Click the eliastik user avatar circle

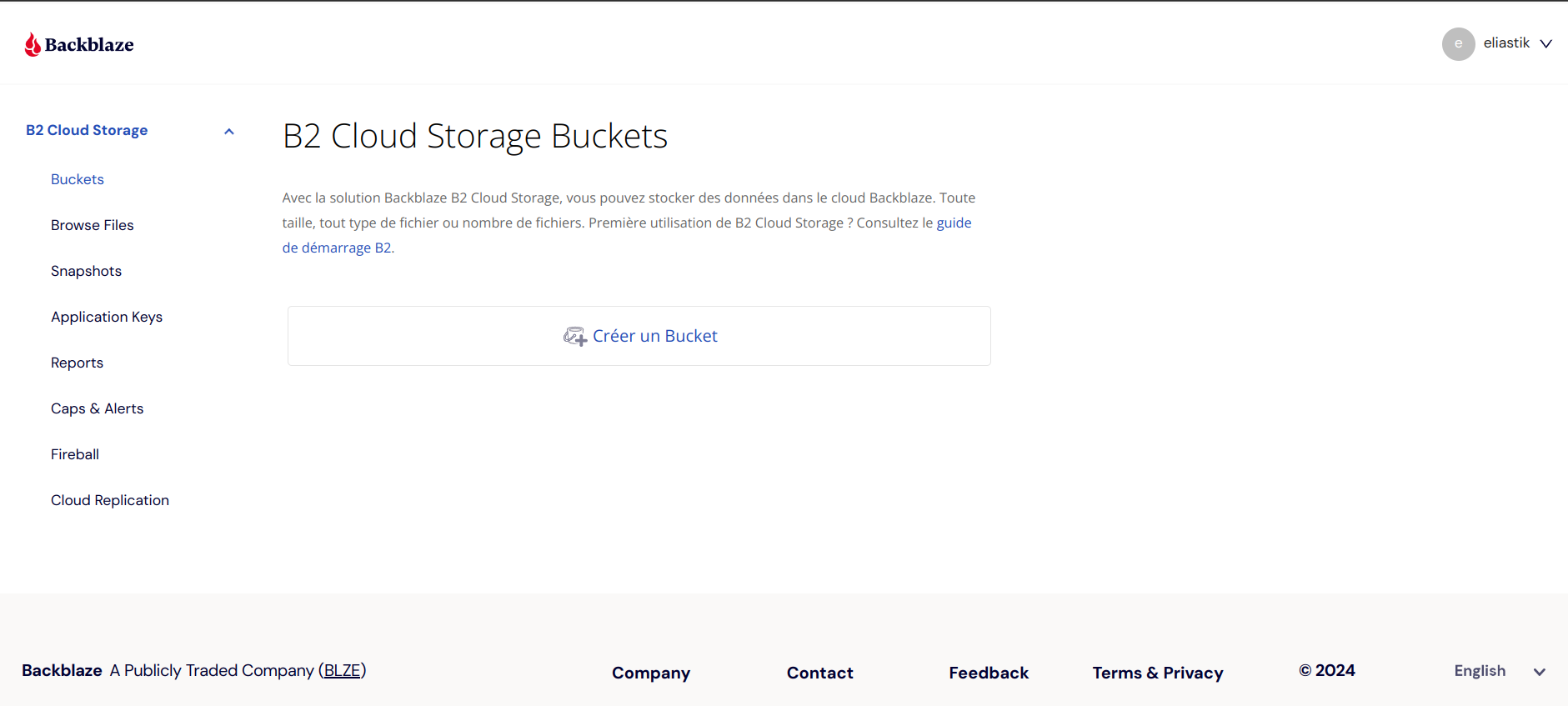pyautogui.click(x=1458, y=44)
